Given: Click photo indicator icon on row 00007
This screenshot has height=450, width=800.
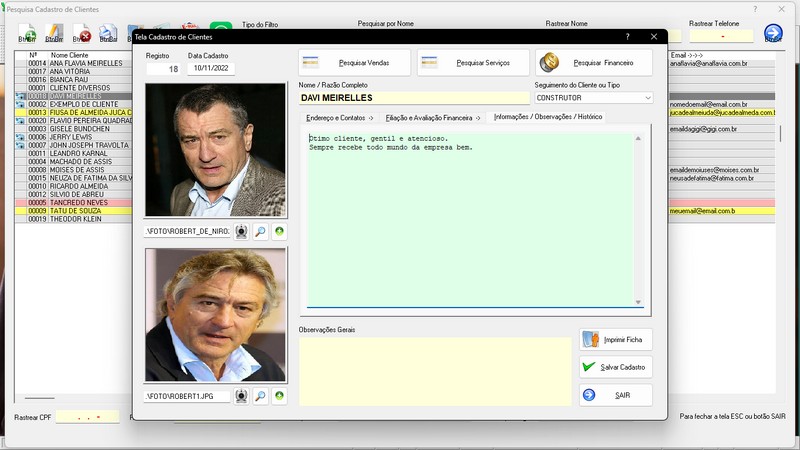Looking at the screenshot, I should pos(20,145).
